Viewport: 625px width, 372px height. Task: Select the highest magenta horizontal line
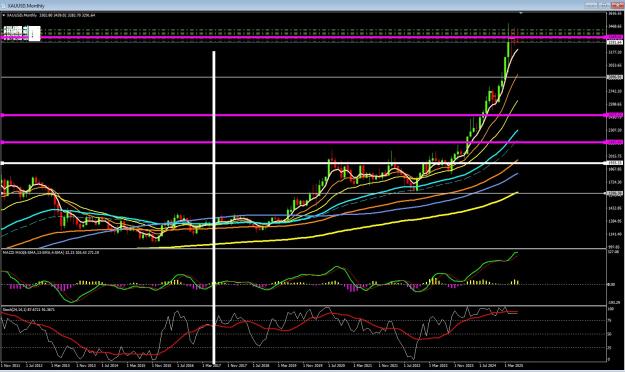coord(303,37)
